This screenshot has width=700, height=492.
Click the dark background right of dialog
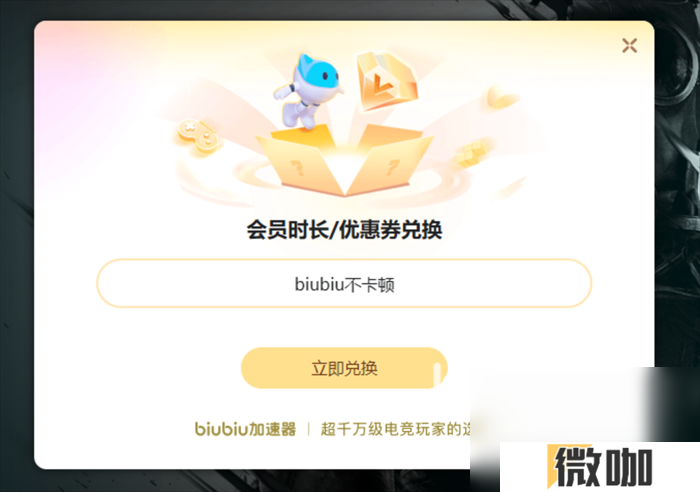677,179
